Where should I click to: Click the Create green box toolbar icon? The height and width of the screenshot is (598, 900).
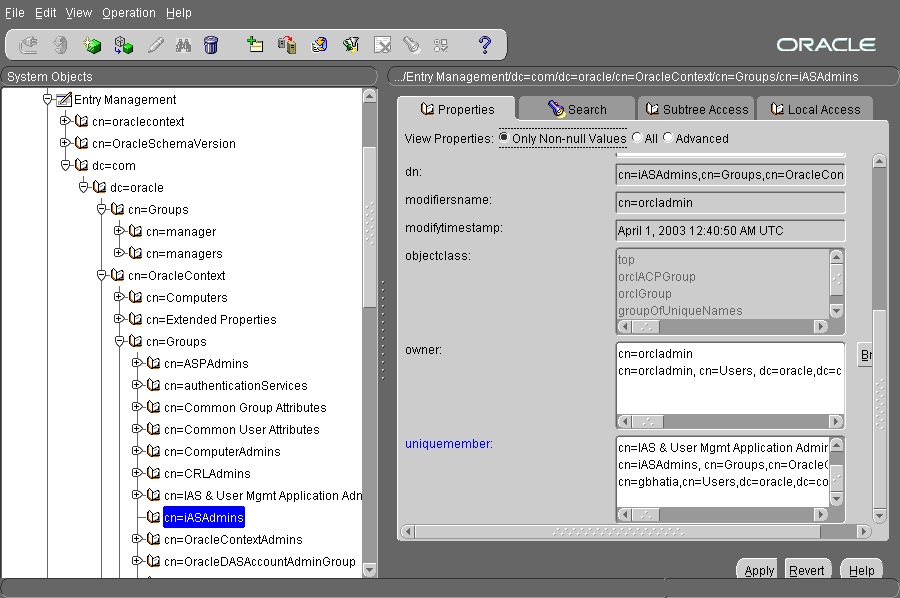click(x=92, y=45)
